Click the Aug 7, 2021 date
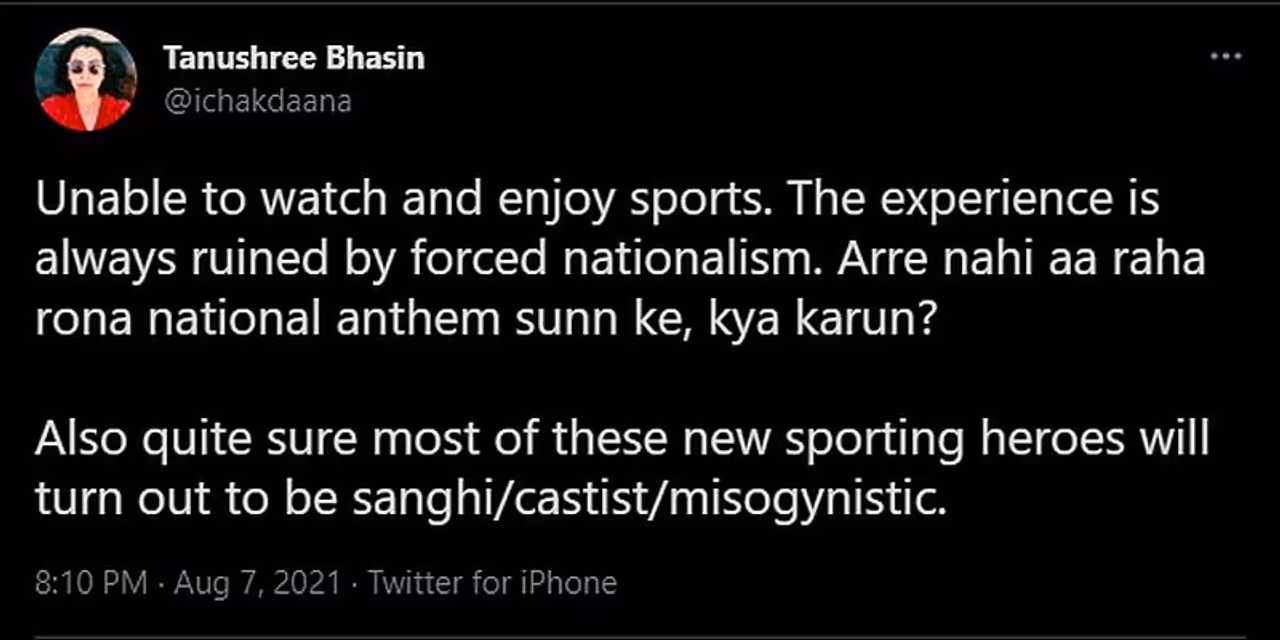1280x640 pixels. (x=260, y=583)
